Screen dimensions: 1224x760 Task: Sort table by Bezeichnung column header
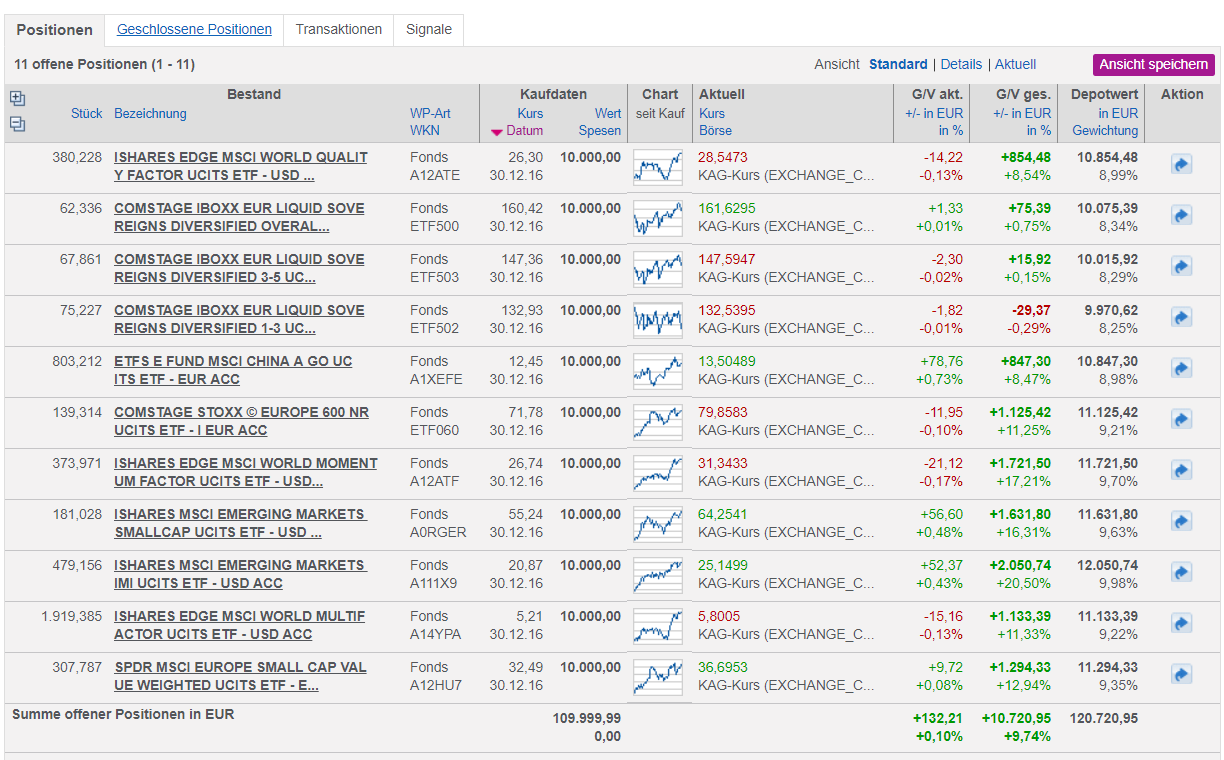(150, 114)
